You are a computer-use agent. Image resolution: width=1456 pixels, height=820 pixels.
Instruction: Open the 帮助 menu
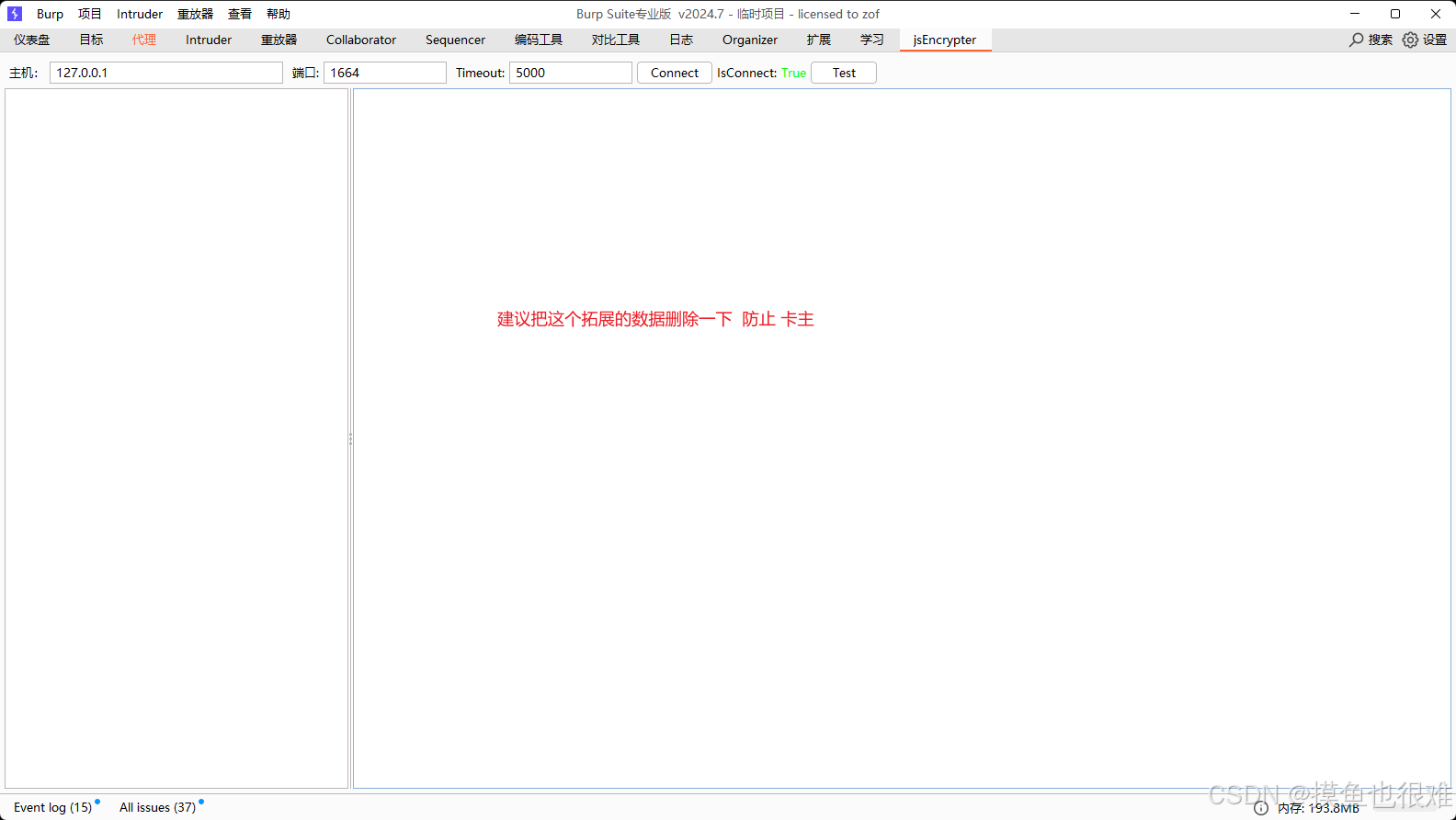[x=279, y=14]
